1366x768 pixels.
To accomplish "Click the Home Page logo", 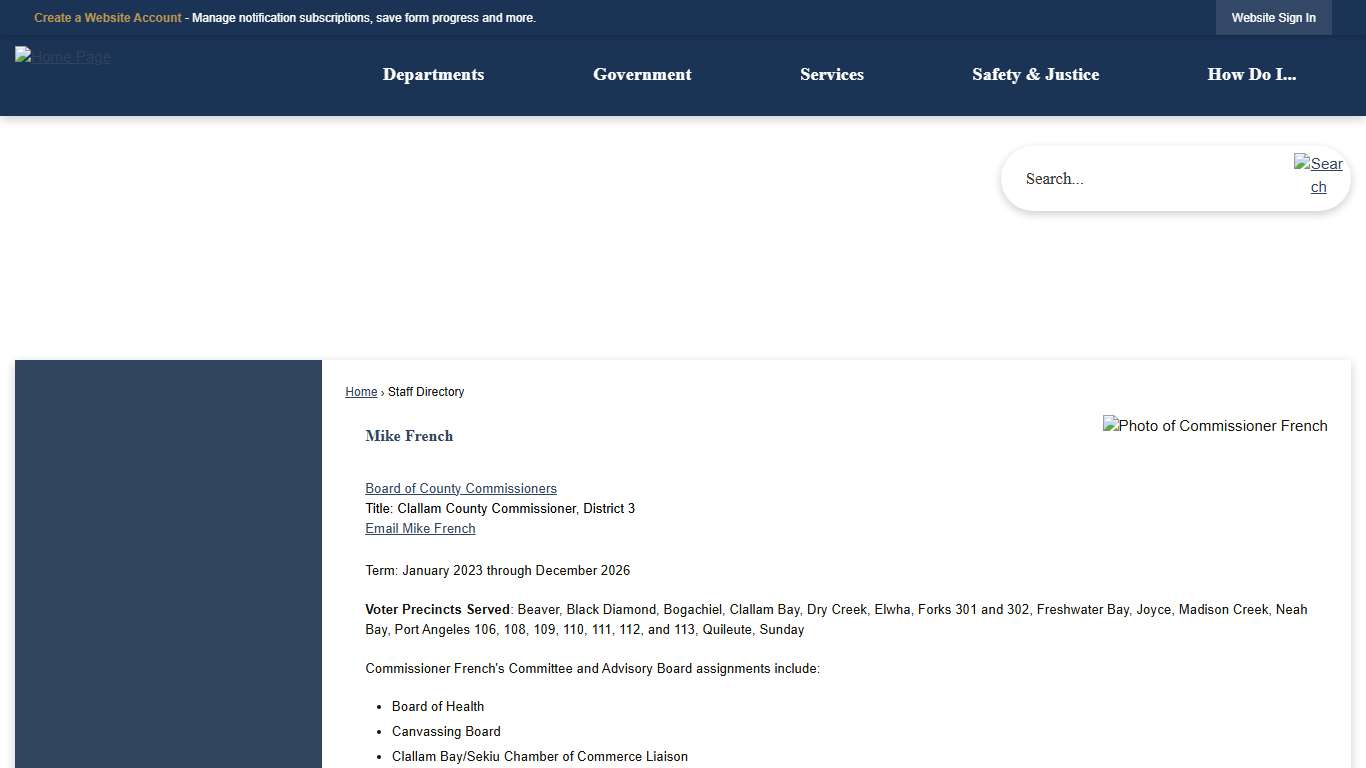I will [62, 57].
